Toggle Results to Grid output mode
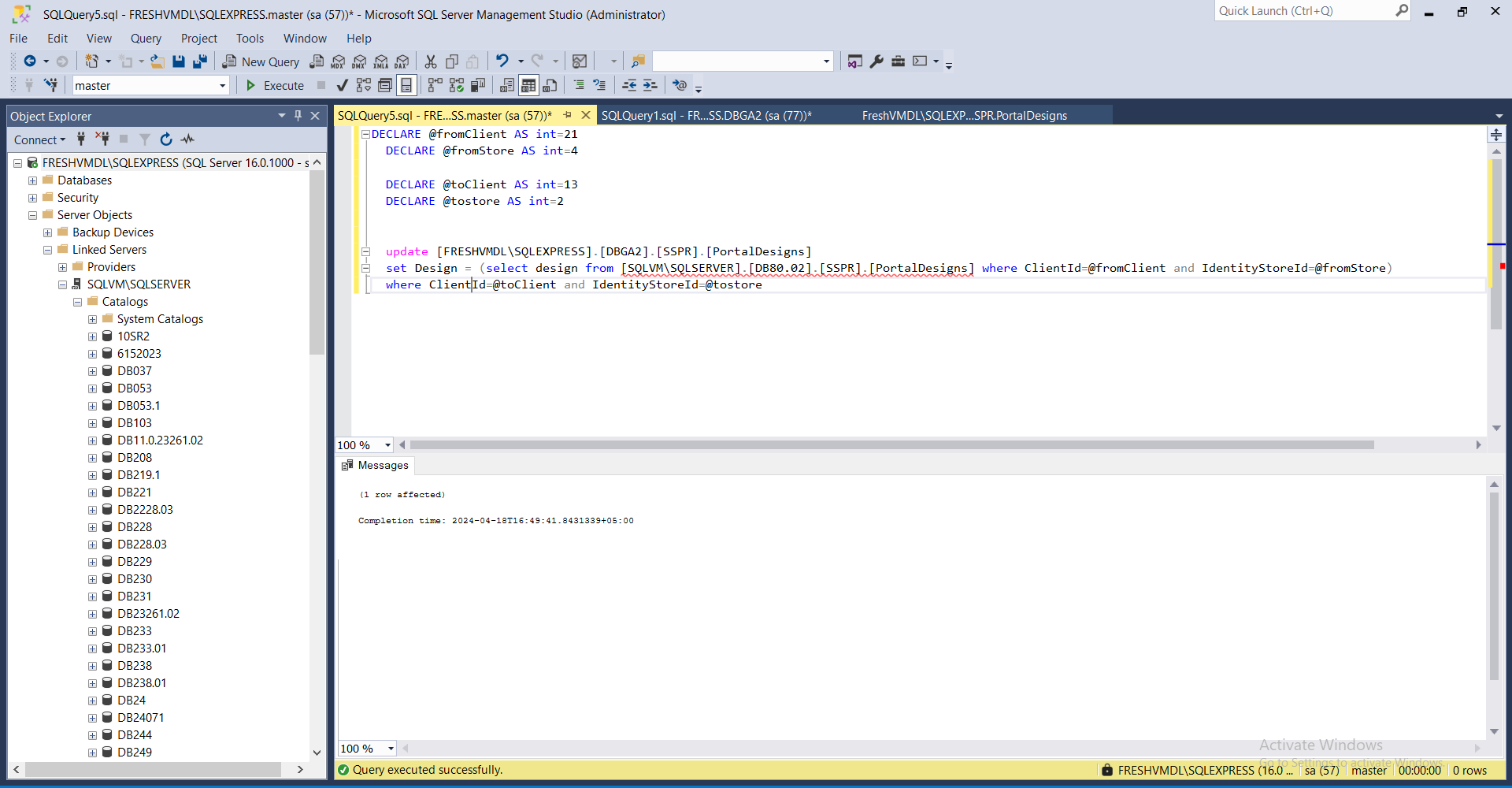Viewport: 1512px width, 788px height. click(x=528, y=85)
